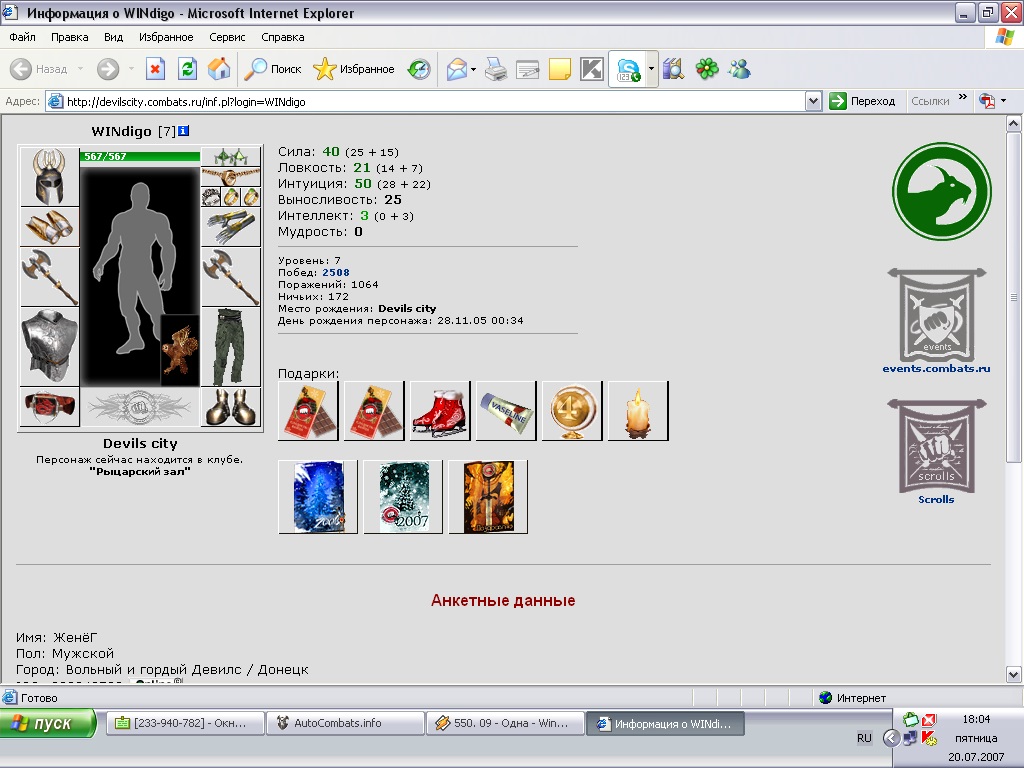Click the silver armor chest slot

(50, 346)
